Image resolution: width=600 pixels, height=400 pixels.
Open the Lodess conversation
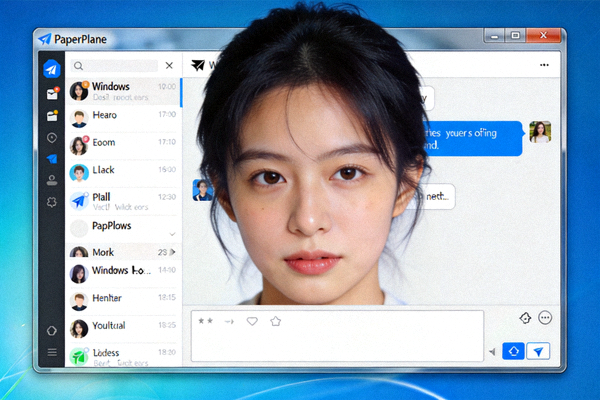[x=123, y=356]
